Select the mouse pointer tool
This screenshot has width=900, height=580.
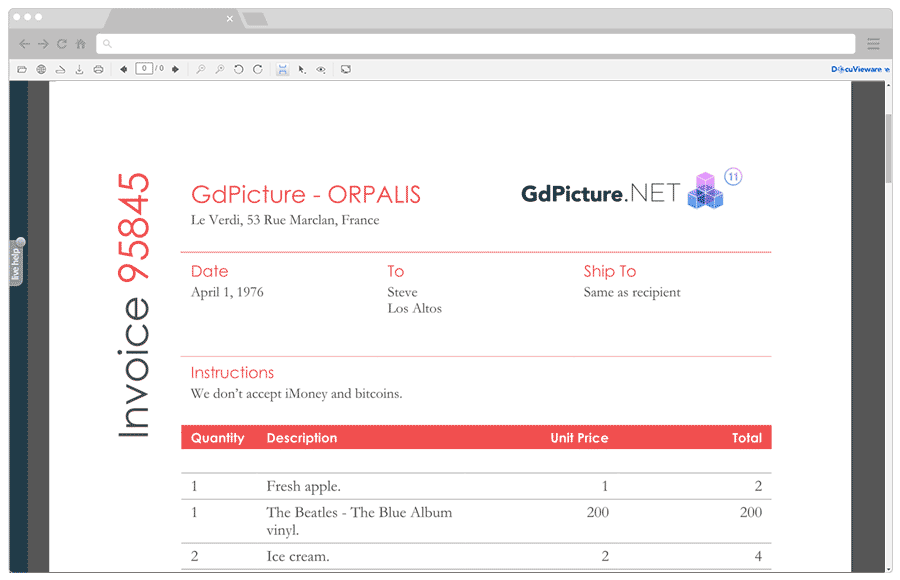[302, 69]
